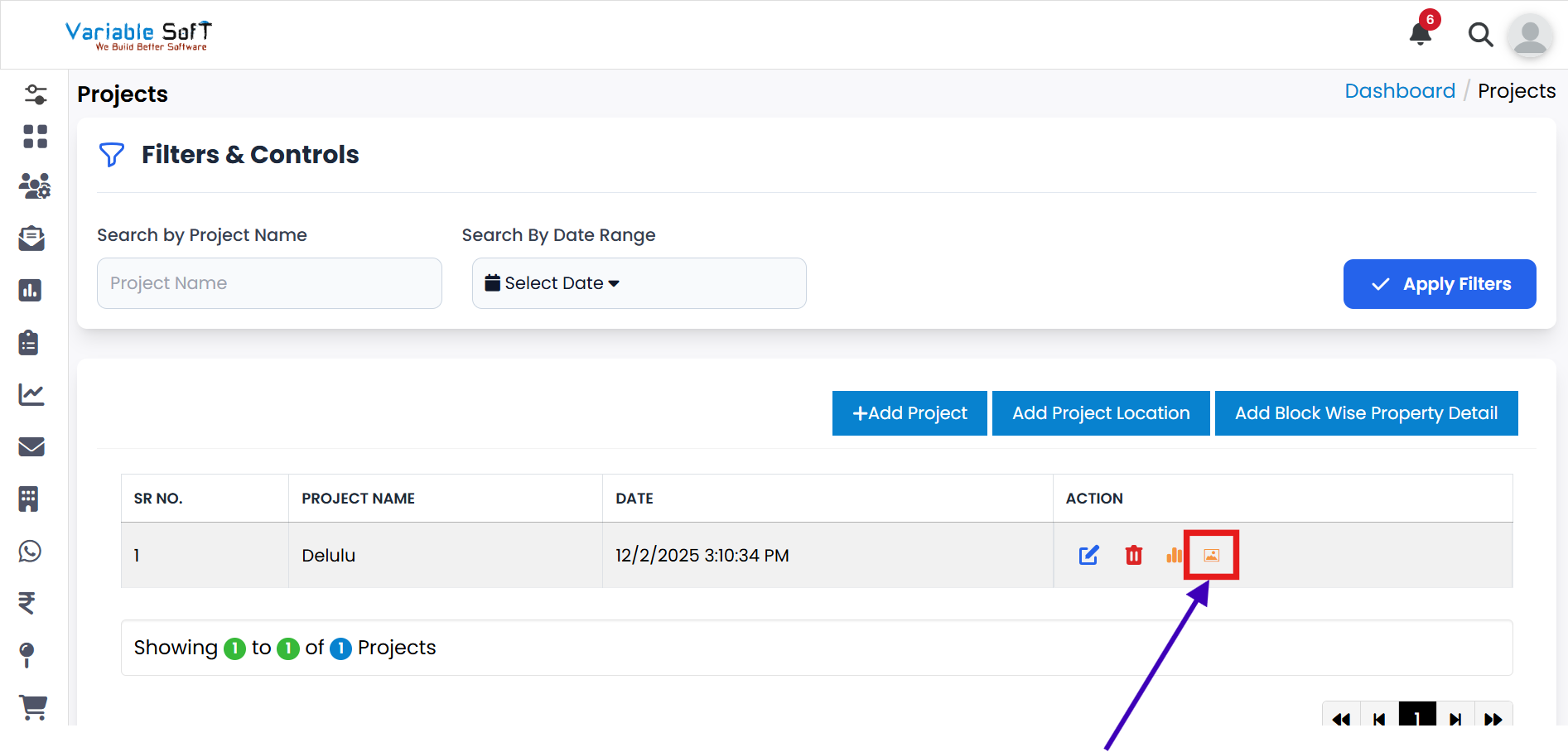This screenshot has width=1568, height=752.
Task: Select page 1 in pagination
Action: (1417, 717)
